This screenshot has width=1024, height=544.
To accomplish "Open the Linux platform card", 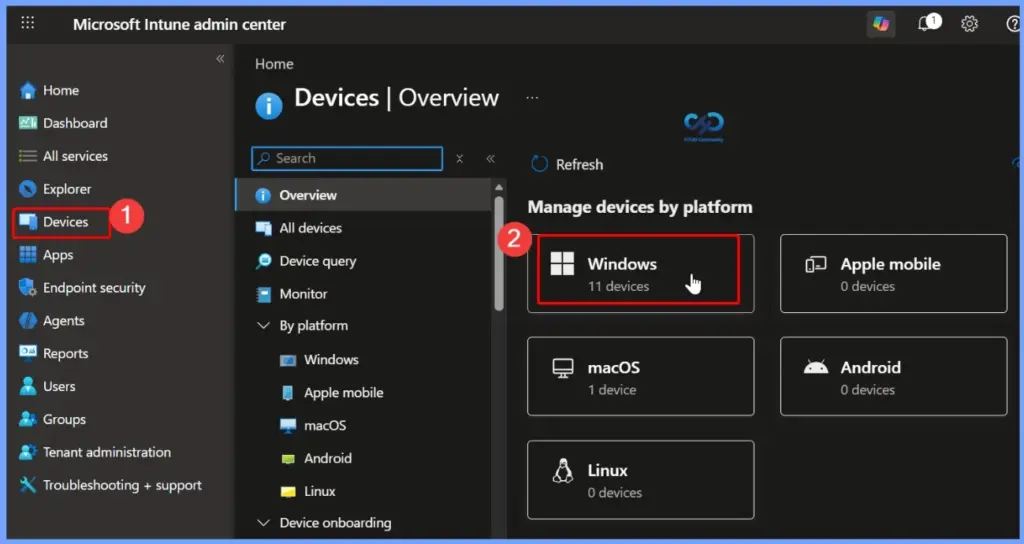I will tap(640, 480).
